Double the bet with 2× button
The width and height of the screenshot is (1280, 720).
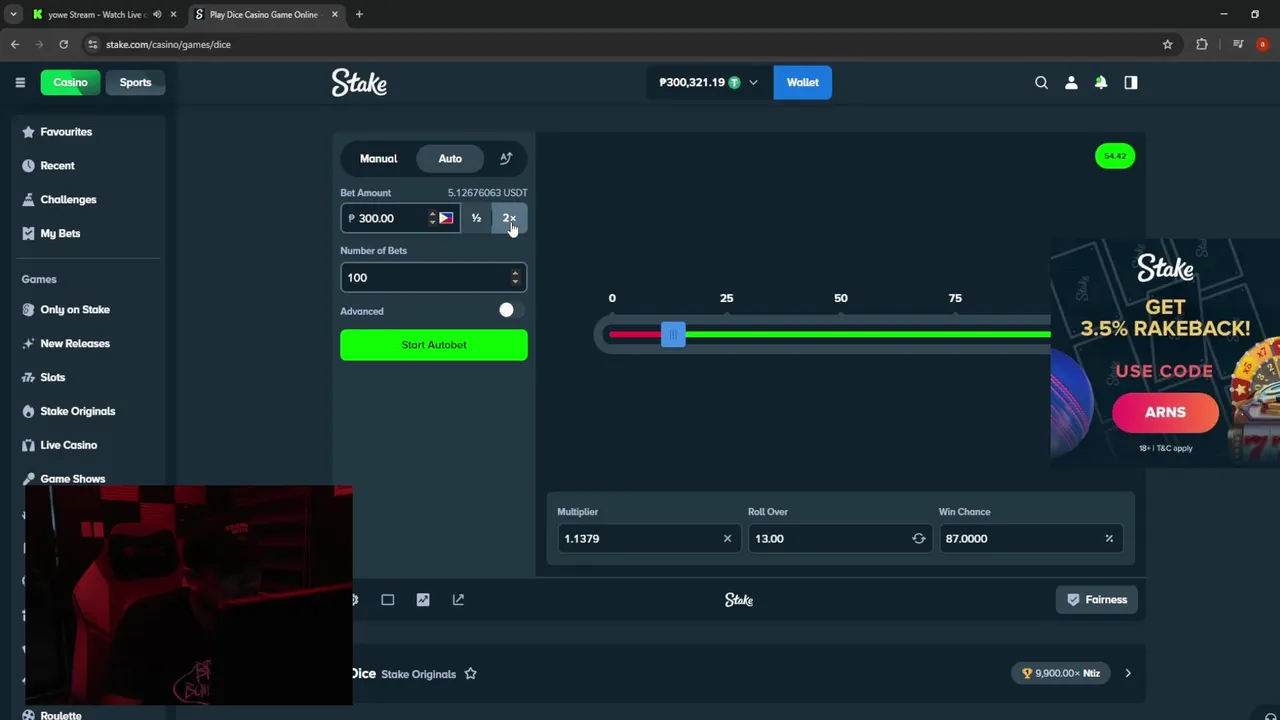pos(509,218)
